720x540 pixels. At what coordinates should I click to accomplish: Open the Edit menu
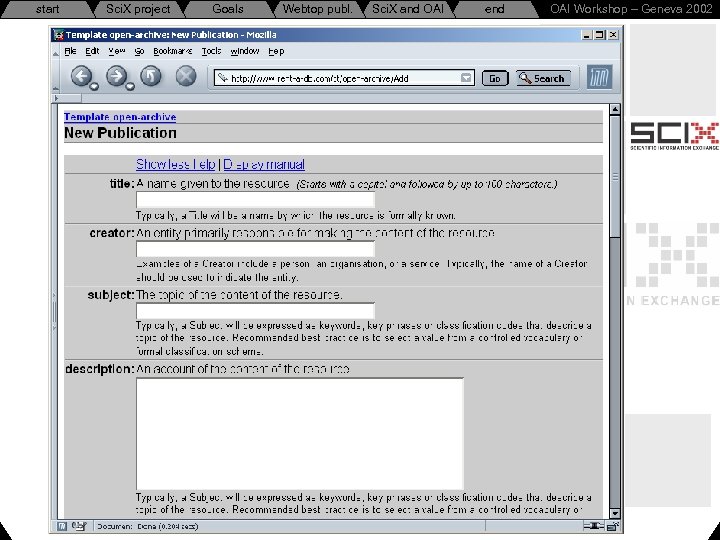[x=92, y=51]
